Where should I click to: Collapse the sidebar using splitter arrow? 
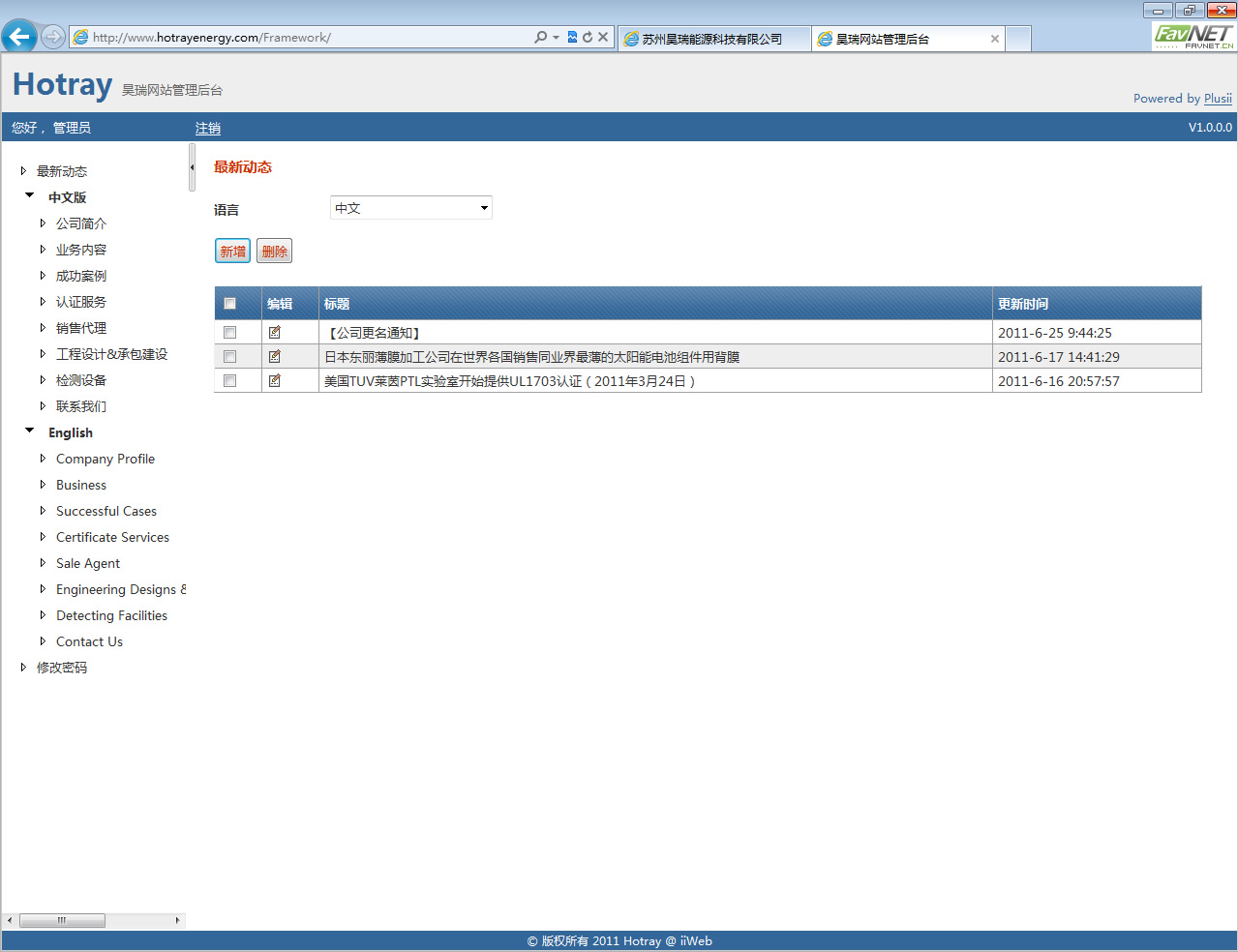click(192, 167)
